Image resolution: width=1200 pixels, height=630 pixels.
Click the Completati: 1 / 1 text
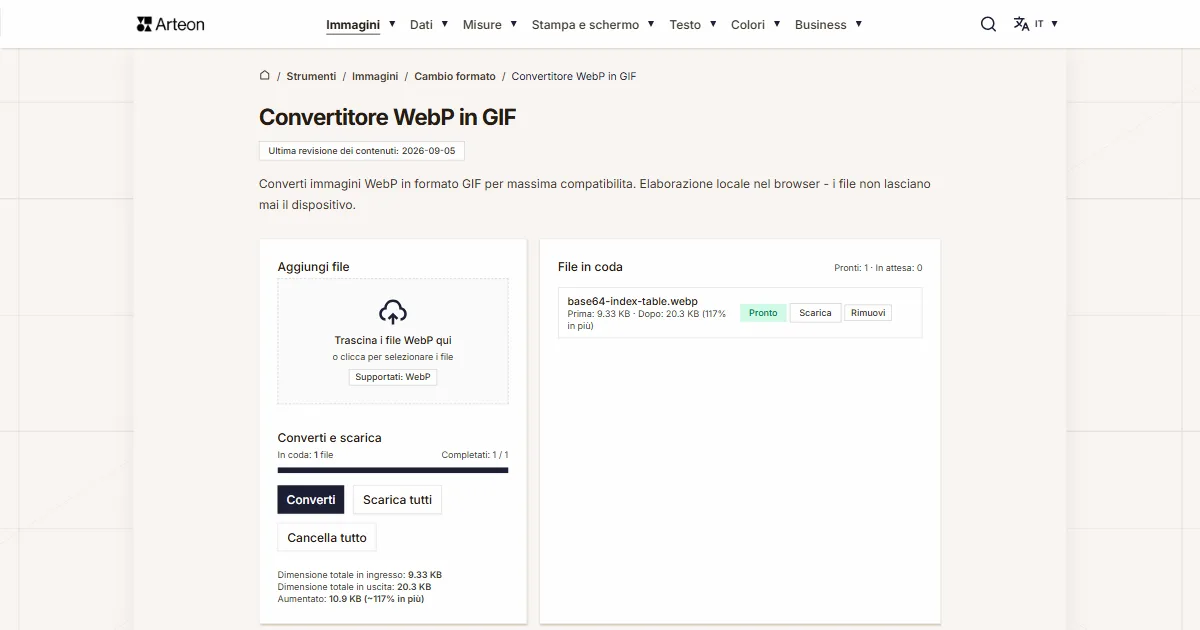pyautogui.click(x=475, y=455)
